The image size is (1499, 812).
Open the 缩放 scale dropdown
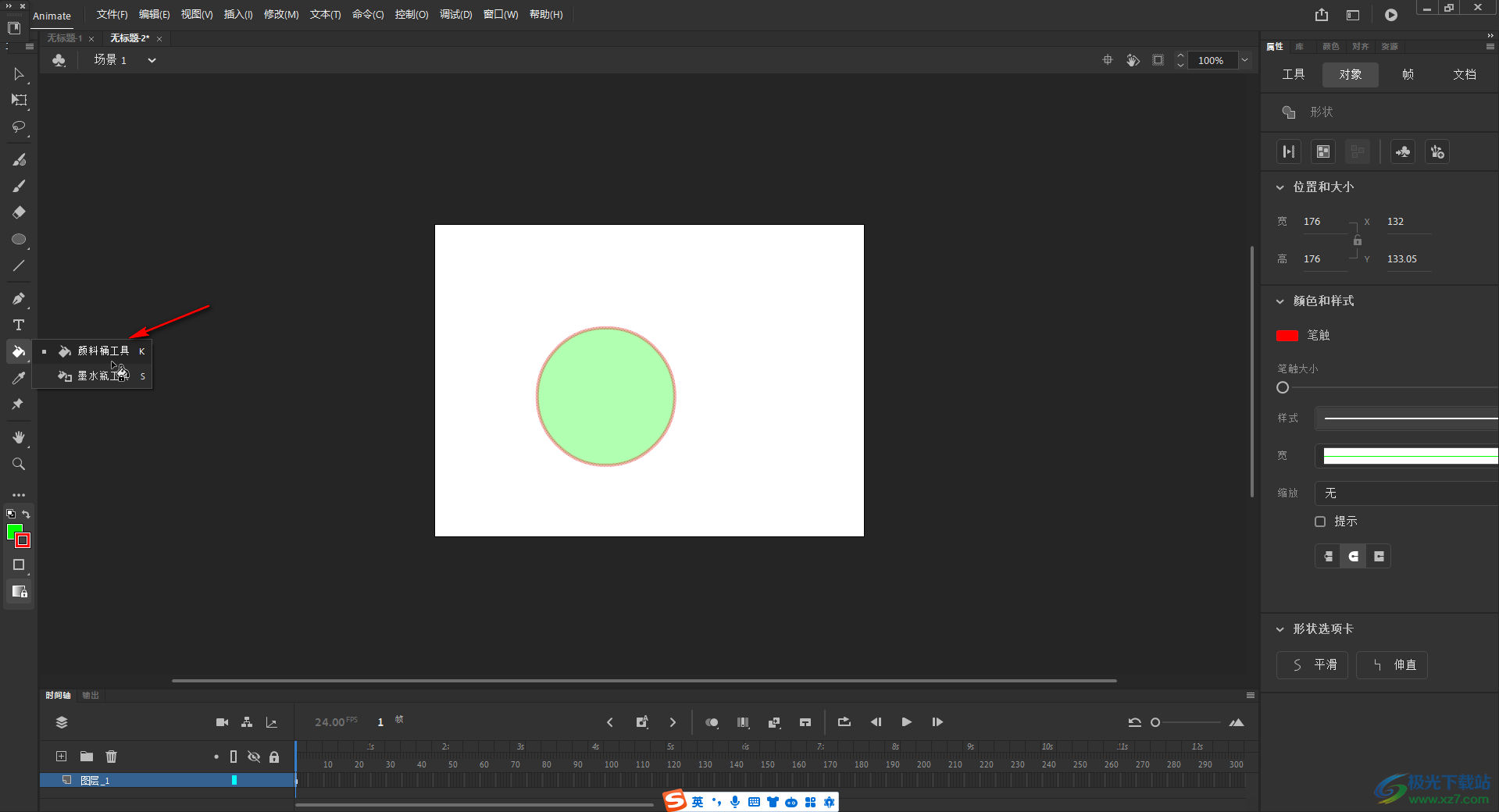click(x=1407, y=493)
